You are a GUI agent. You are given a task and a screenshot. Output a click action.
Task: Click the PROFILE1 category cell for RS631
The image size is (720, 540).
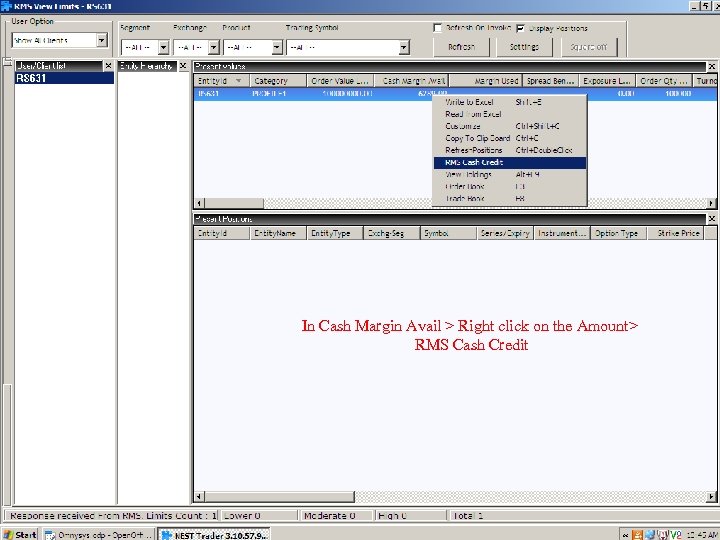(278, 94)
